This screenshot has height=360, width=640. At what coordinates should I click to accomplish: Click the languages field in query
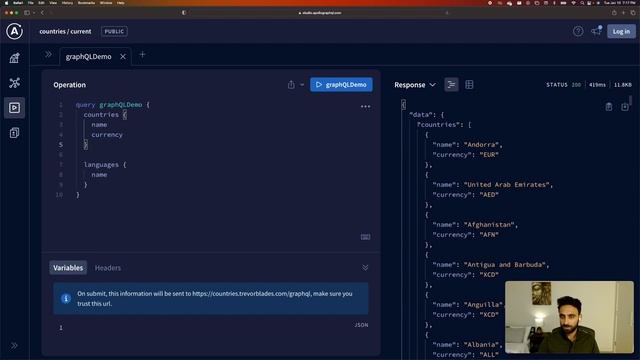tap(101, 164)
